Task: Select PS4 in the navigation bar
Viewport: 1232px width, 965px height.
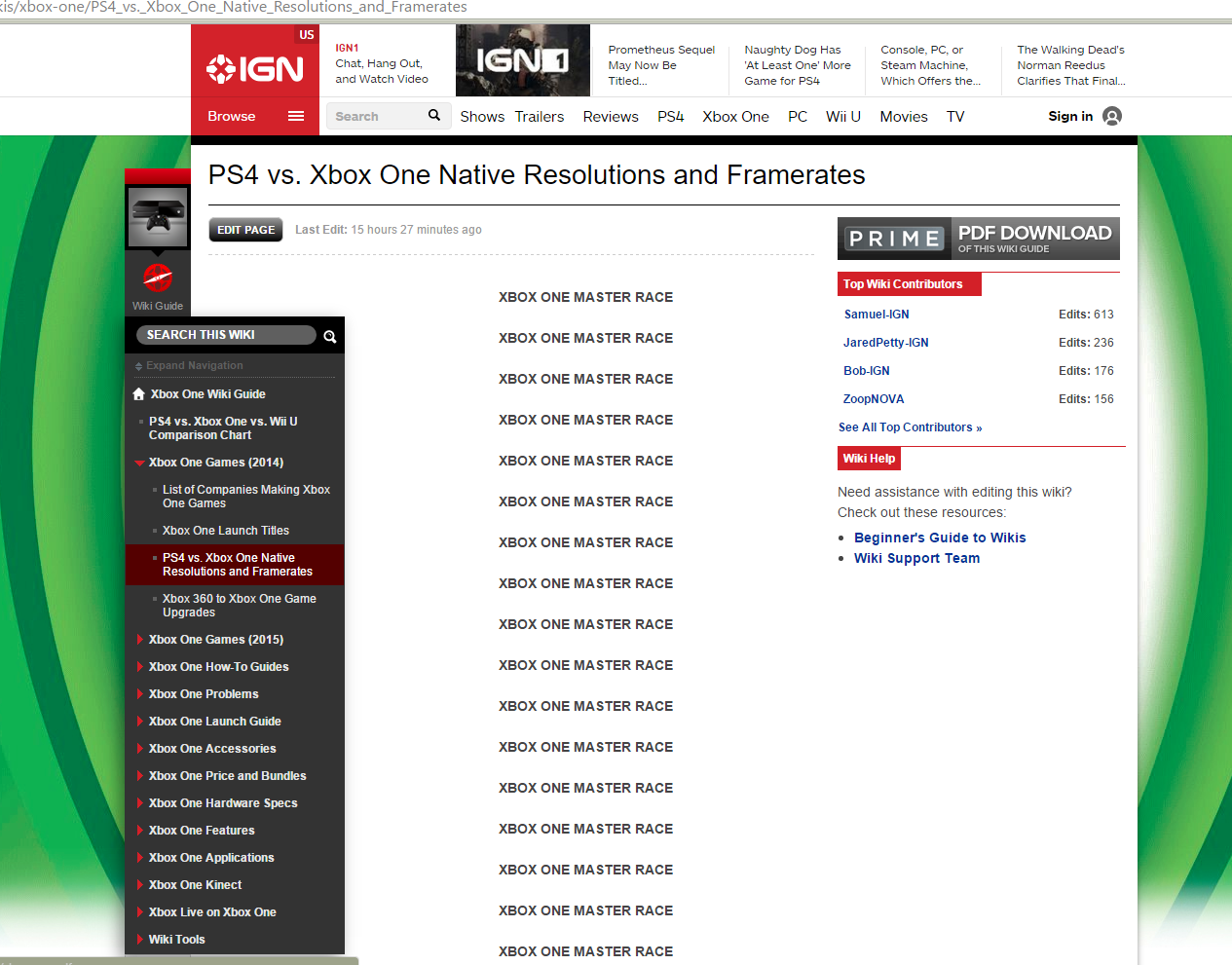Action: click(671, 117)
